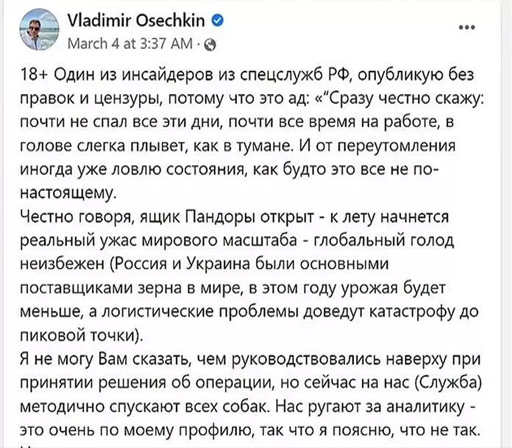This screenshot has width=512, height=448.
Task: Open the three-dot post options menu
Action: [467, 27]
